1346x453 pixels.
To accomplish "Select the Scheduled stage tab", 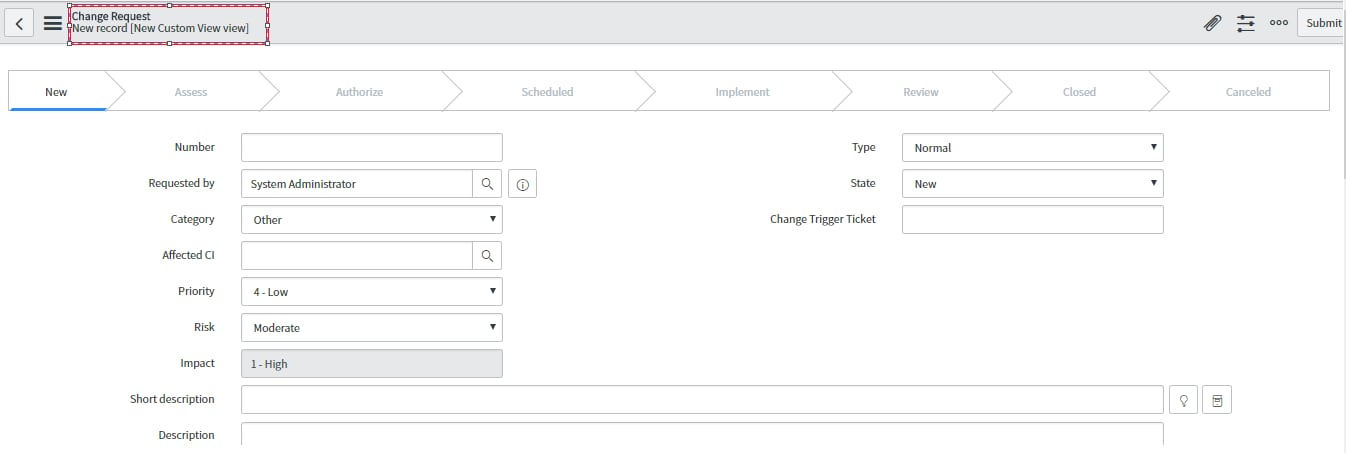I will coord(547,92).
